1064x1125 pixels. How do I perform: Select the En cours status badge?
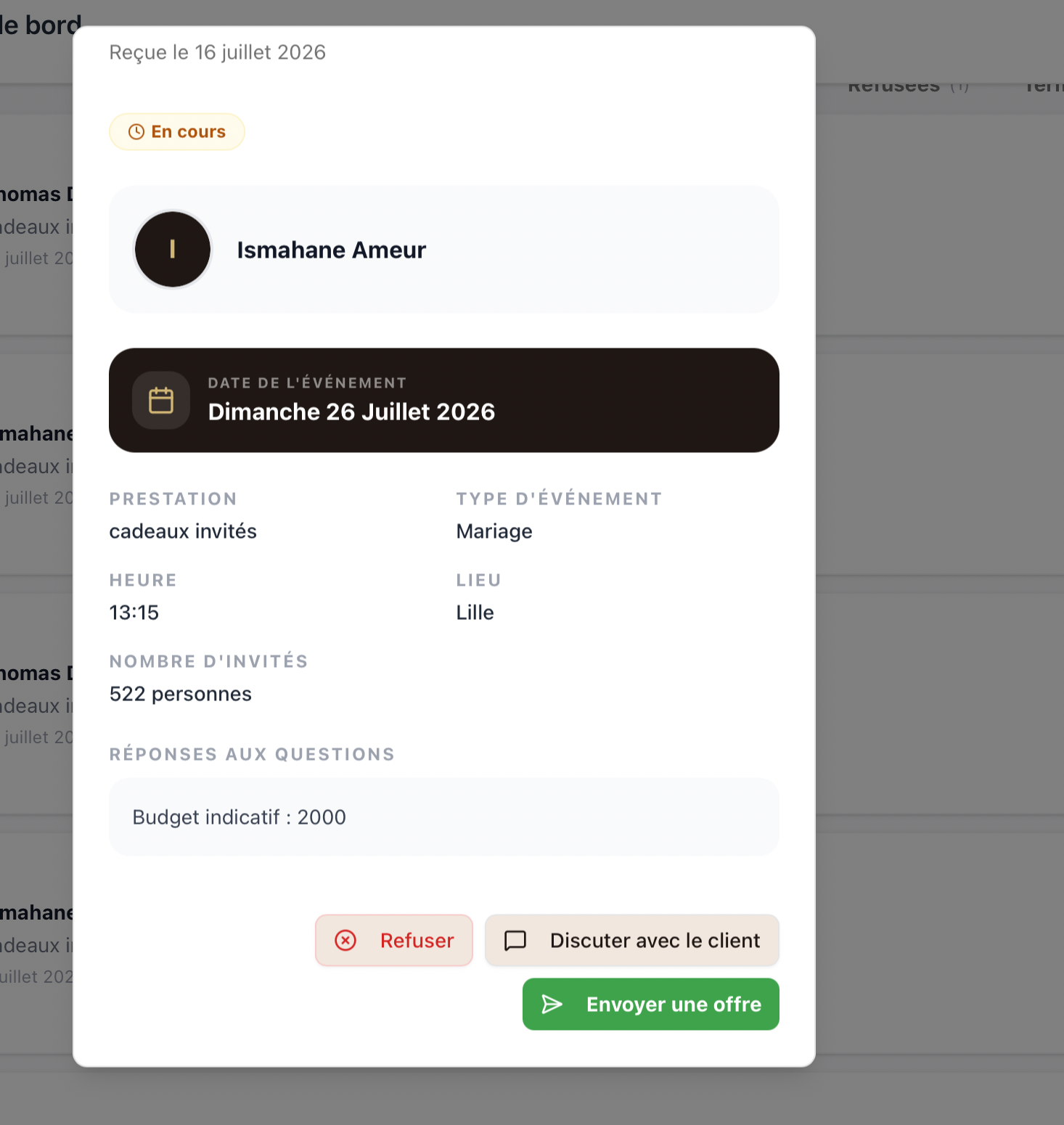[x=177, y=132]
